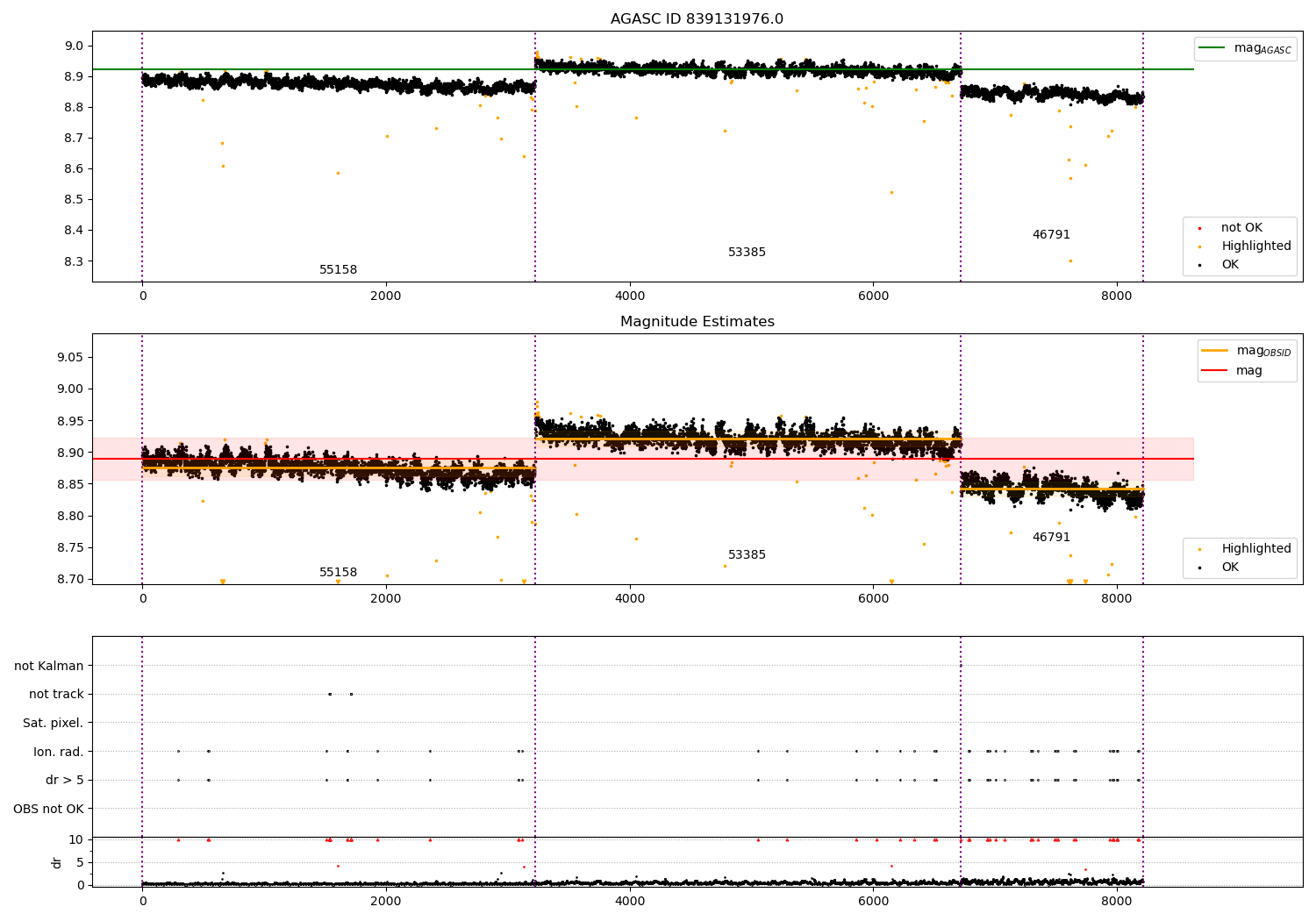Select the 53385 label in top plot
Image resolution: width=1316 pixels, height=921 pixels.
click(747, 253)
